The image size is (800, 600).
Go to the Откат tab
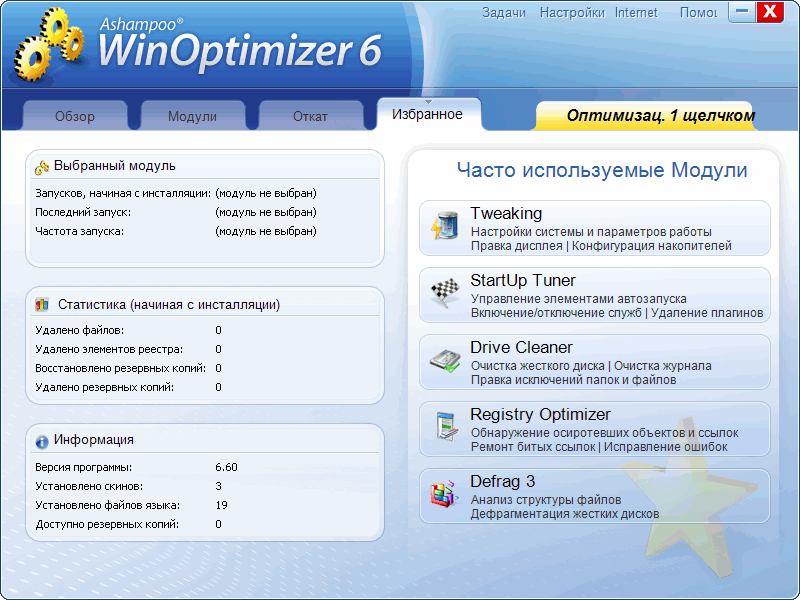click(x=310, y=116)
